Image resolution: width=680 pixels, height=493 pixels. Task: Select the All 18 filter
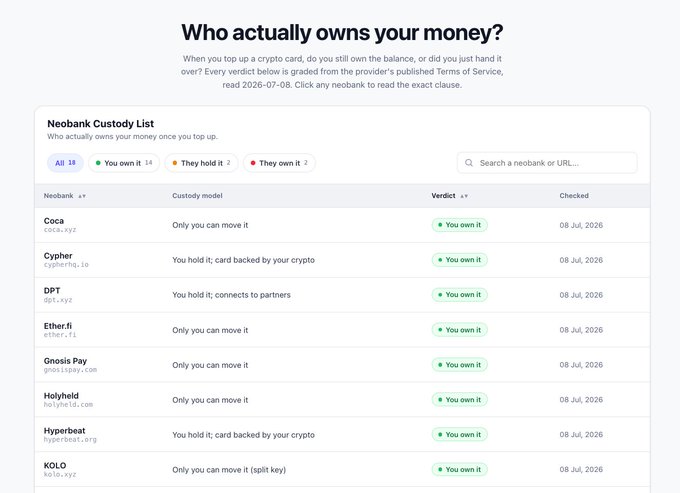click(65, 163)
